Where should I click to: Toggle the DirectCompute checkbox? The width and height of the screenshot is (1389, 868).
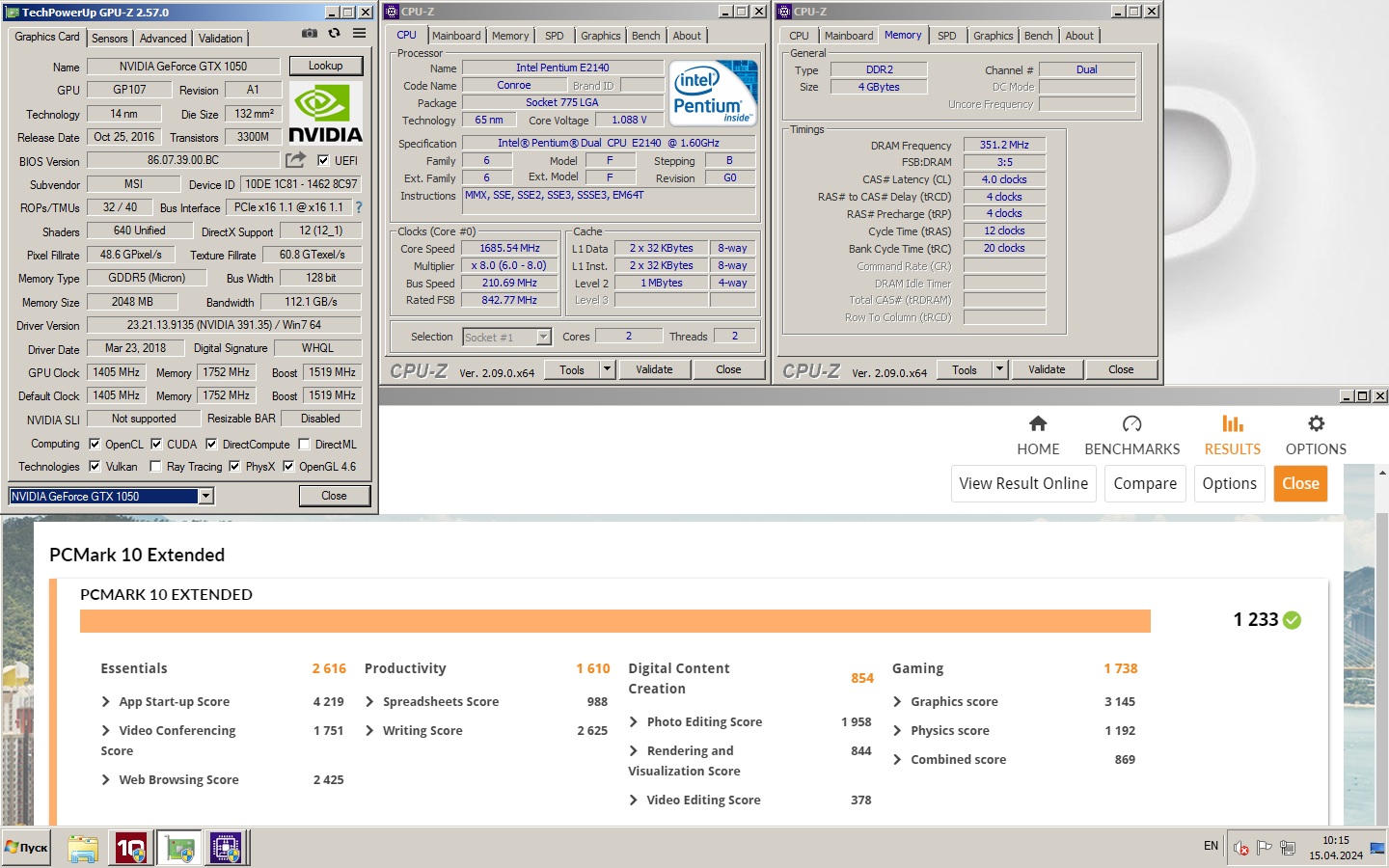pyautogui.click(x=211, y=445)
